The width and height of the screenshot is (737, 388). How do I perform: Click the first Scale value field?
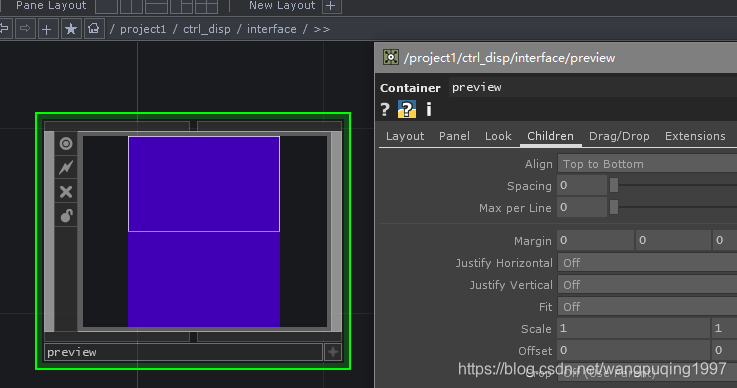[x=633, y=328]
